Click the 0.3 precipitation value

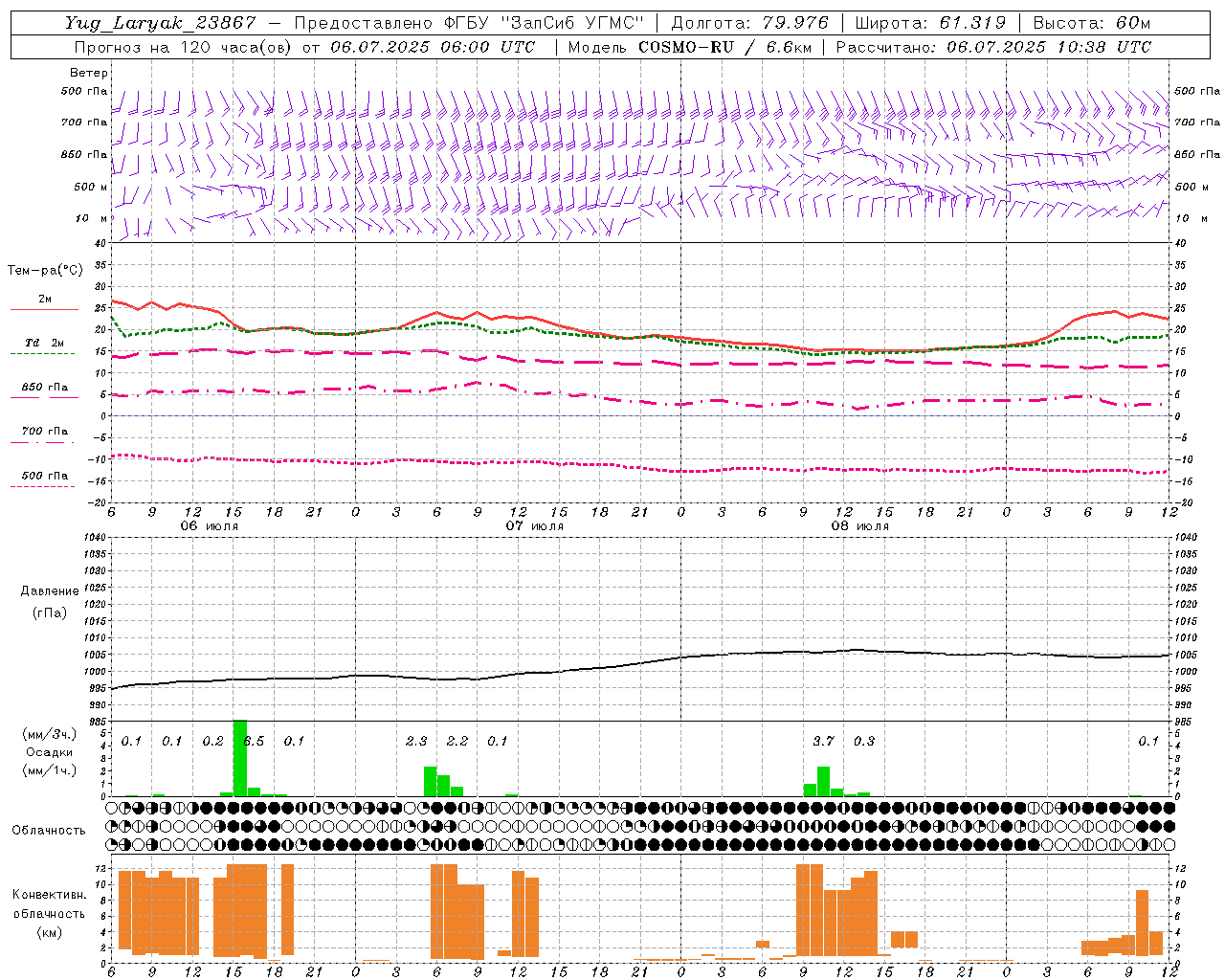pos(864,741)
